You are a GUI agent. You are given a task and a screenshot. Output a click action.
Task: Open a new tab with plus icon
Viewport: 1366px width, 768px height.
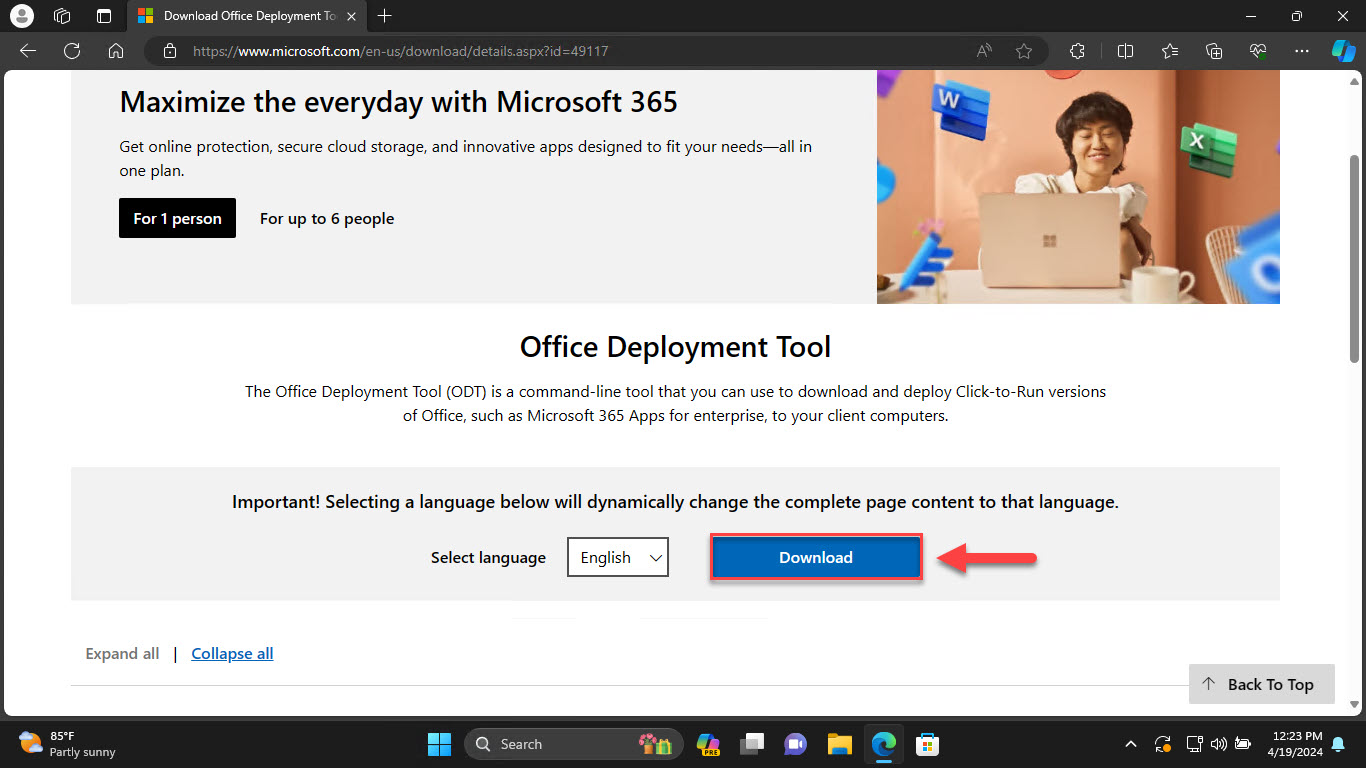pyautogui.click(x=385, y=16)
